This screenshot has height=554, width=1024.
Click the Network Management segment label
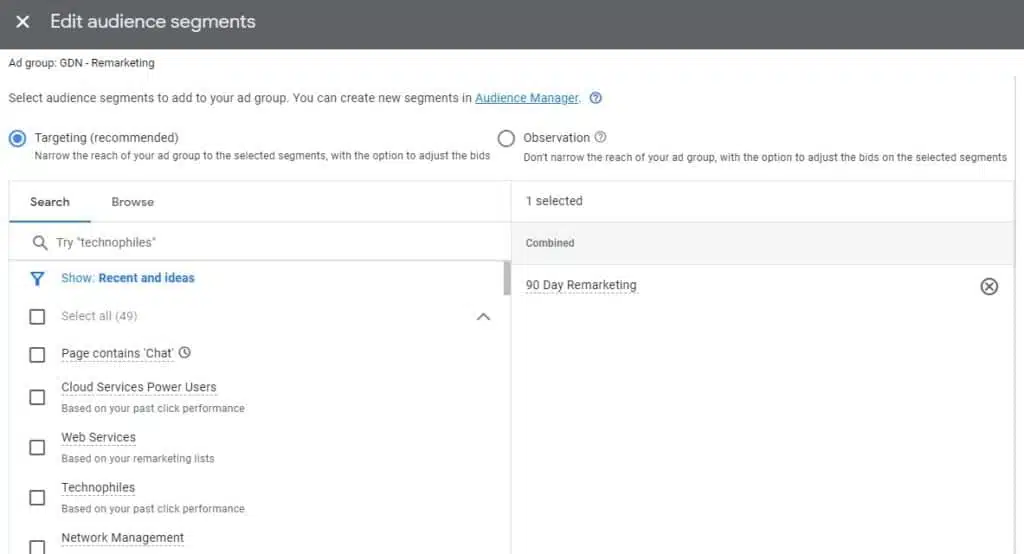pyautogui.click(x=123, y=538)
